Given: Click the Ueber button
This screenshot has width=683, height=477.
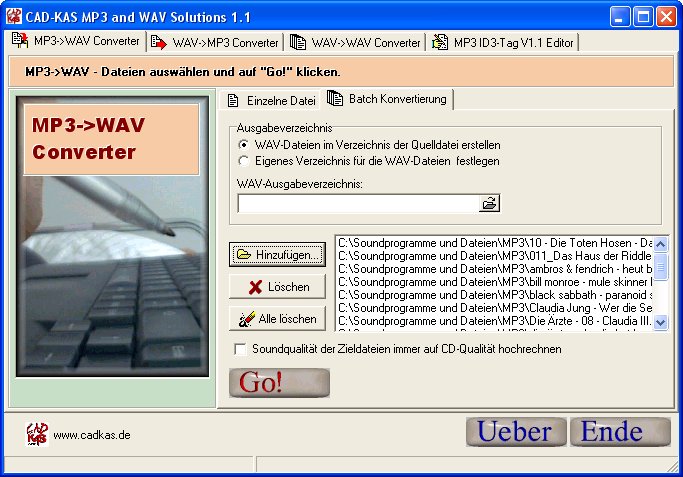Looking at the screenshot, I should pyautogui.click(x=515, y=432).
